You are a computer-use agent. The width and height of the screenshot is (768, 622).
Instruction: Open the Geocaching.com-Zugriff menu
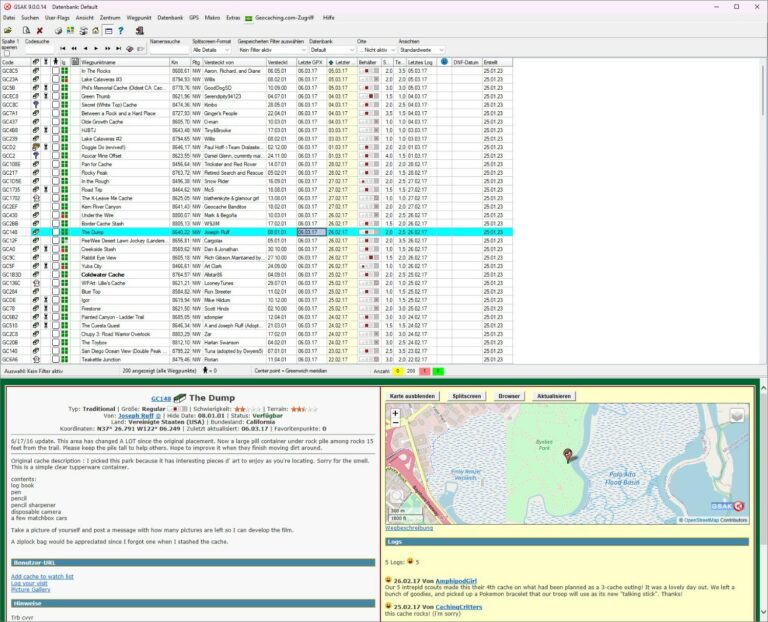(x=285, y=18)
